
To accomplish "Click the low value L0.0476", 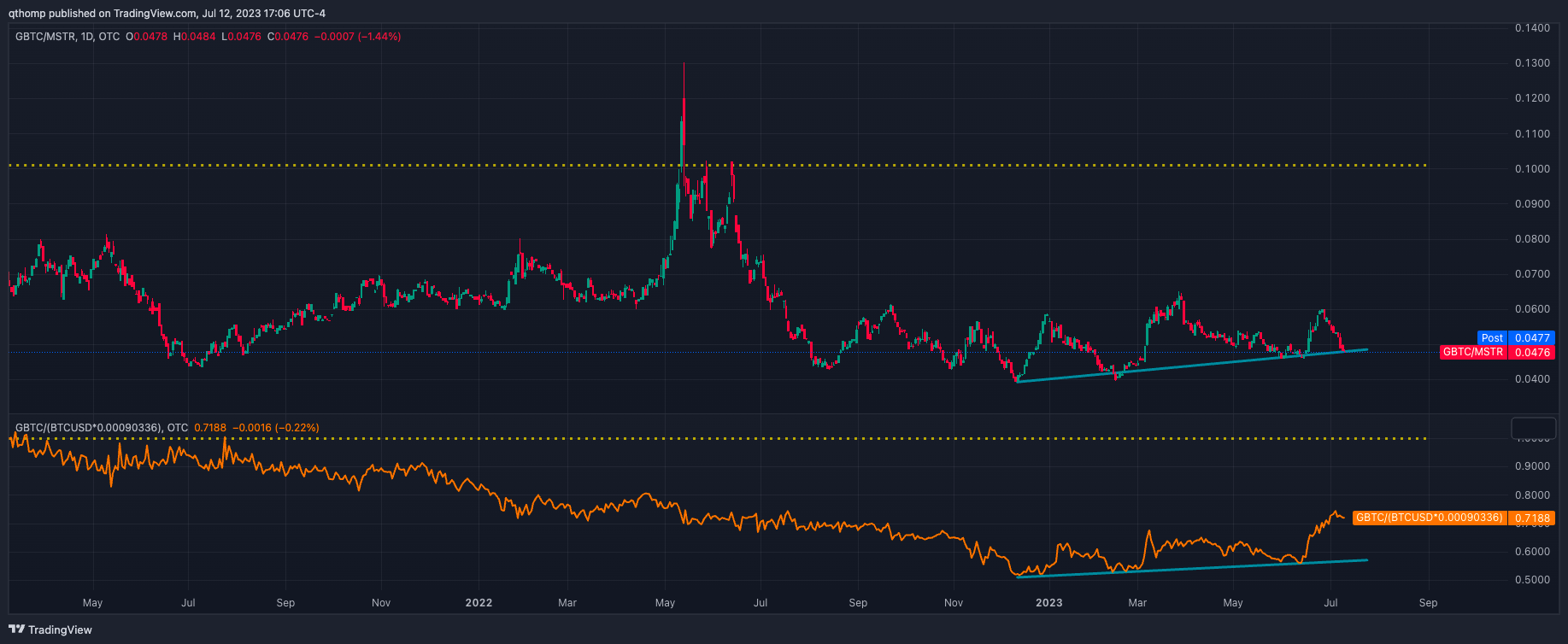I will pyautogui.click(x=242, y=37).
